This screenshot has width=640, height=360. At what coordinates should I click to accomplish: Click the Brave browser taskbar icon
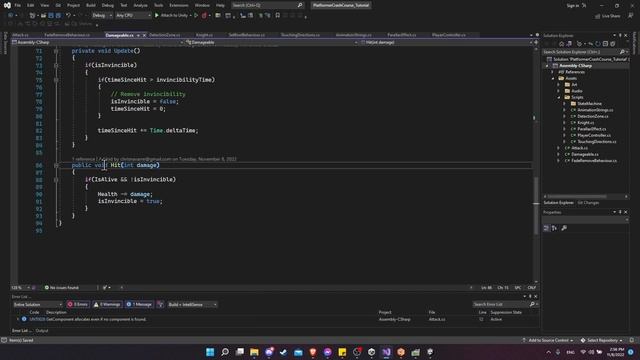point(313,352)
